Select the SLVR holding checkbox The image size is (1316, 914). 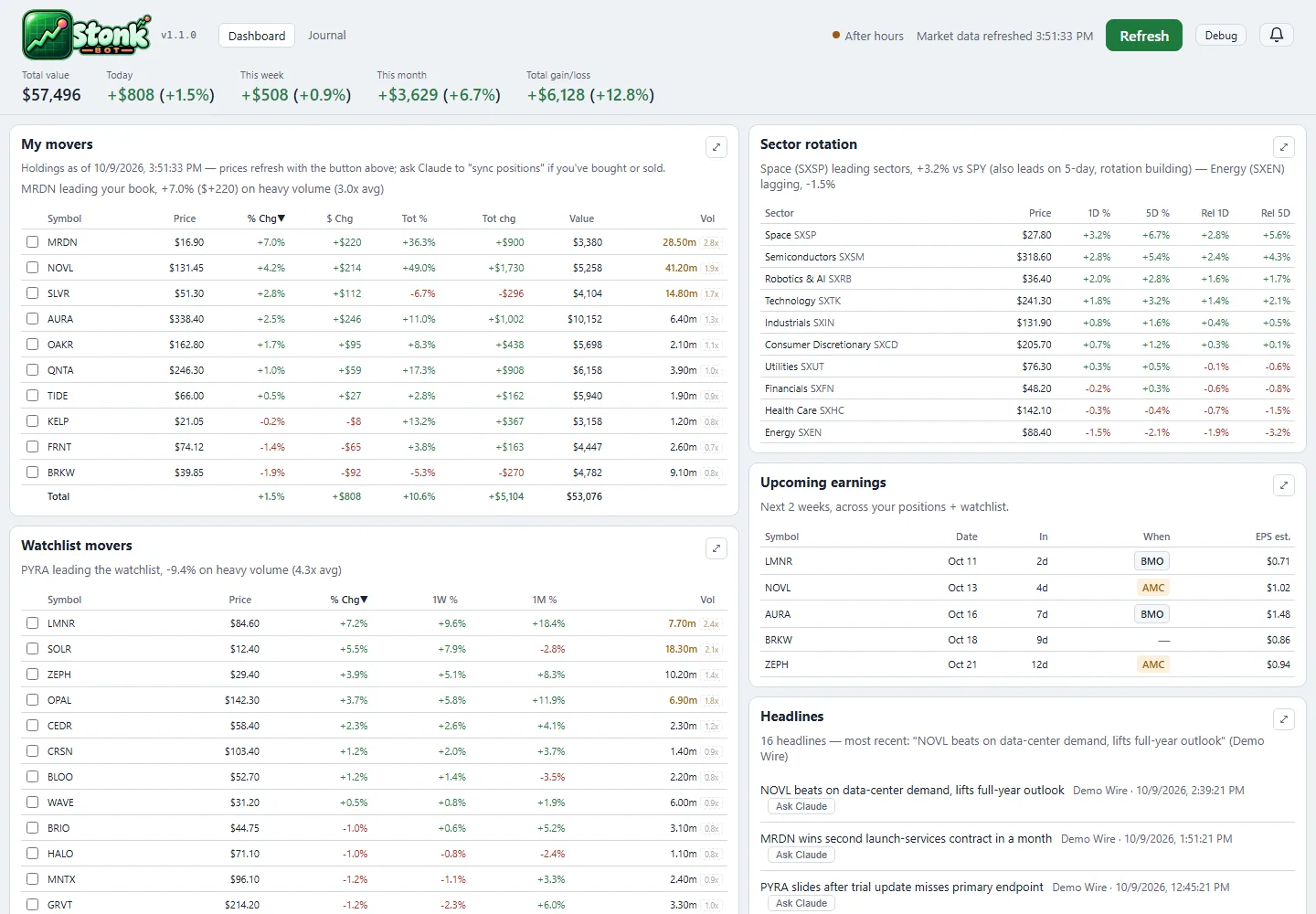[33, 293]
